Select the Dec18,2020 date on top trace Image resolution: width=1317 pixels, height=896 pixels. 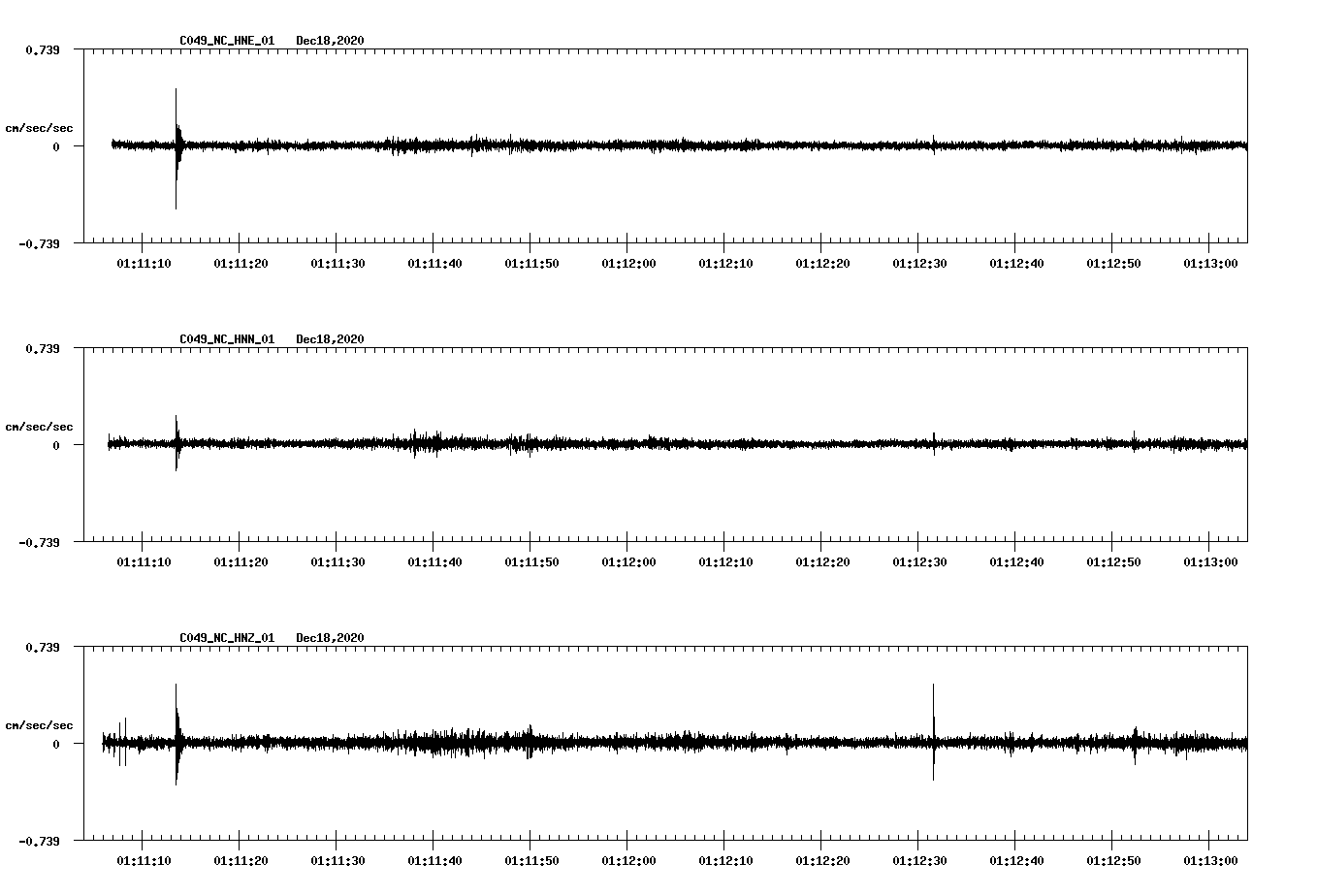pos(330,41)
